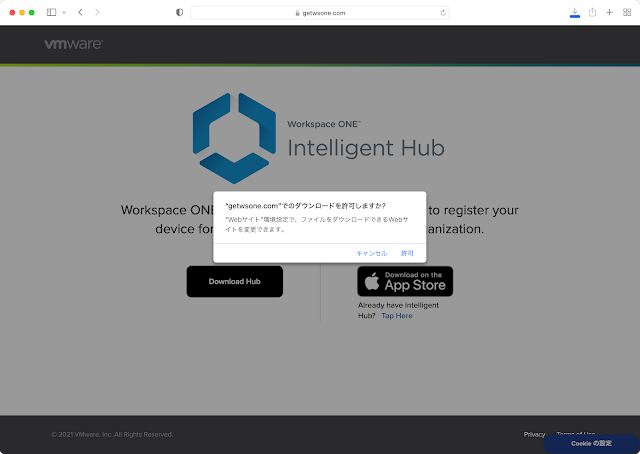Open the sidebar options dropdown chevron
This screenshot has height=454, width=640.
(x=64, y=12)
